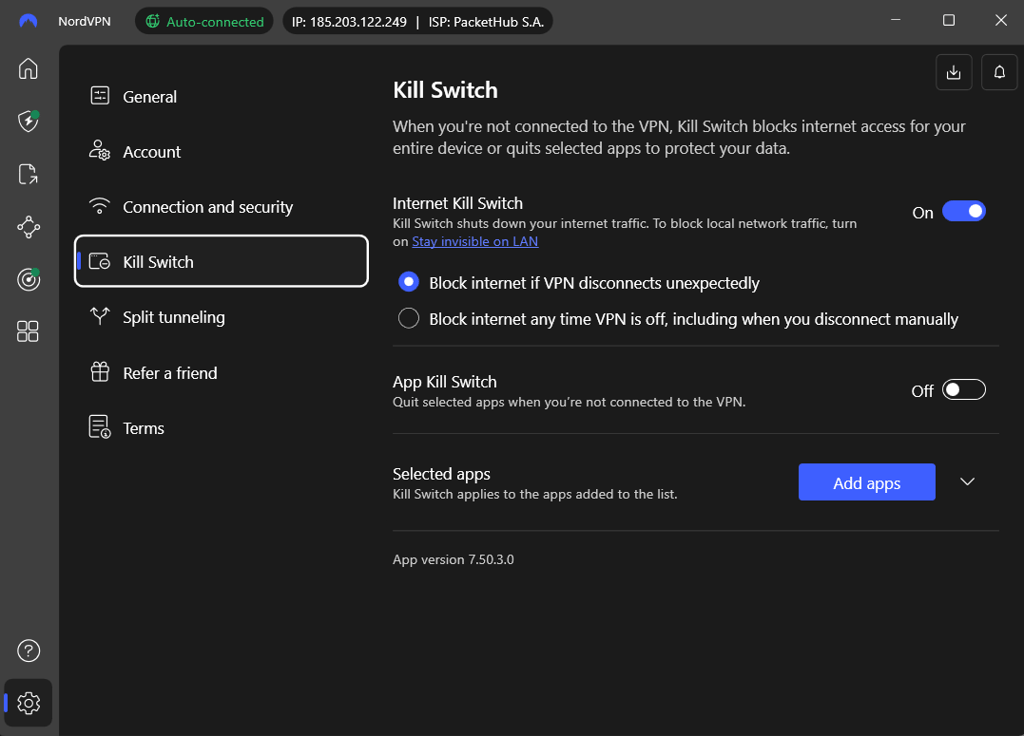The image size is (1024, 736).
Task: Click the NordVPN title text
Action: pos(84,21)
